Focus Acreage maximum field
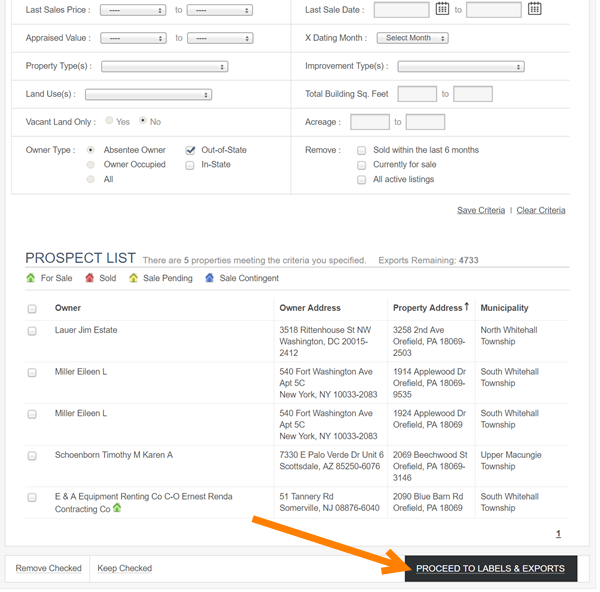600x592 pixels. pyautogui.click(x=425, y=122)
